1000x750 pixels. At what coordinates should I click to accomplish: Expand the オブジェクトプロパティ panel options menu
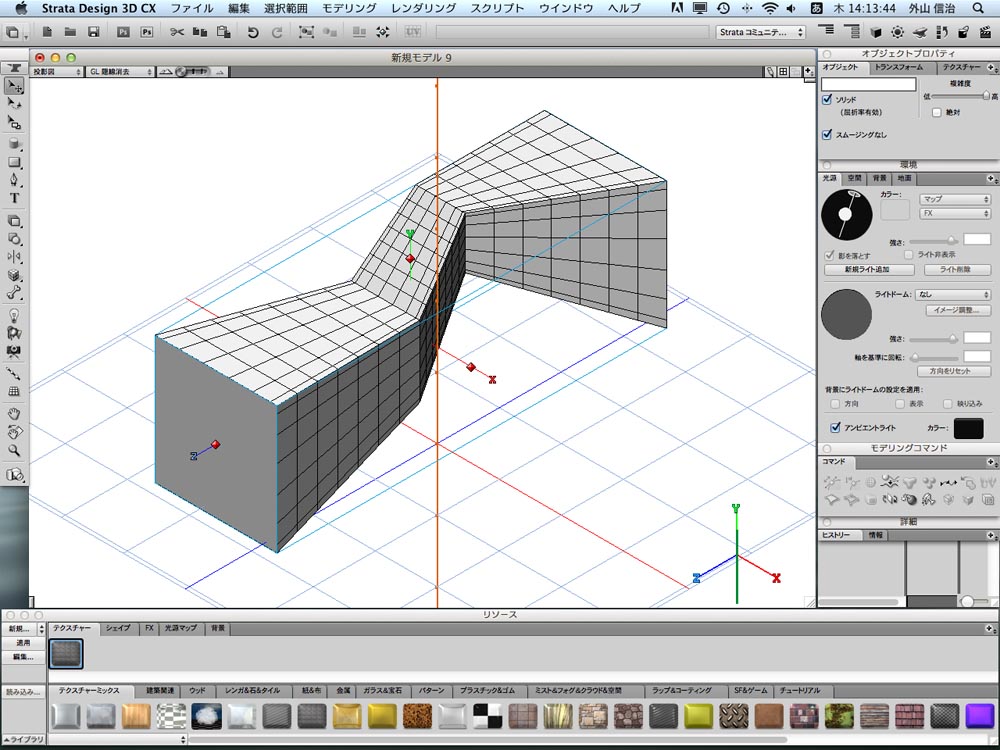coord(992,67)
